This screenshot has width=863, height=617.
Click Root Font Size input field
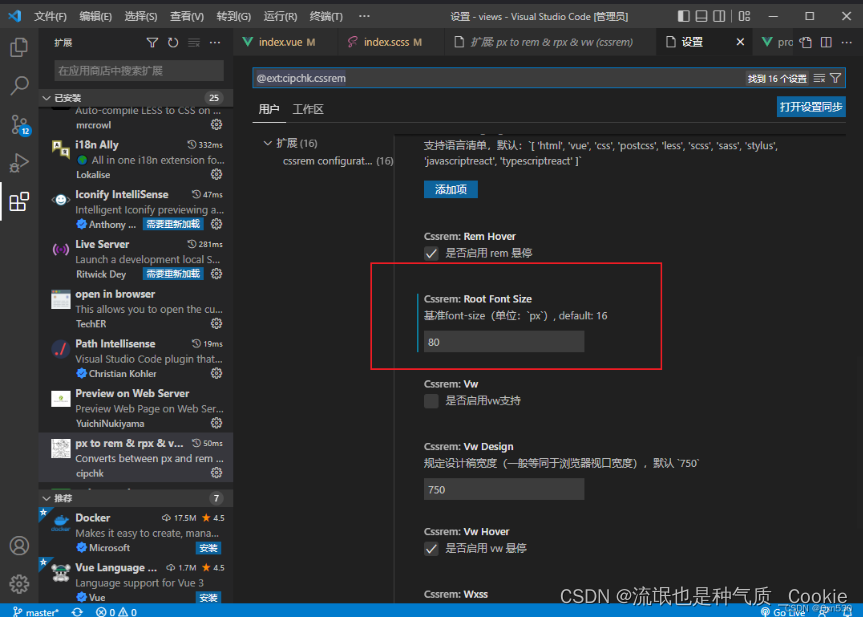point(504,342)
